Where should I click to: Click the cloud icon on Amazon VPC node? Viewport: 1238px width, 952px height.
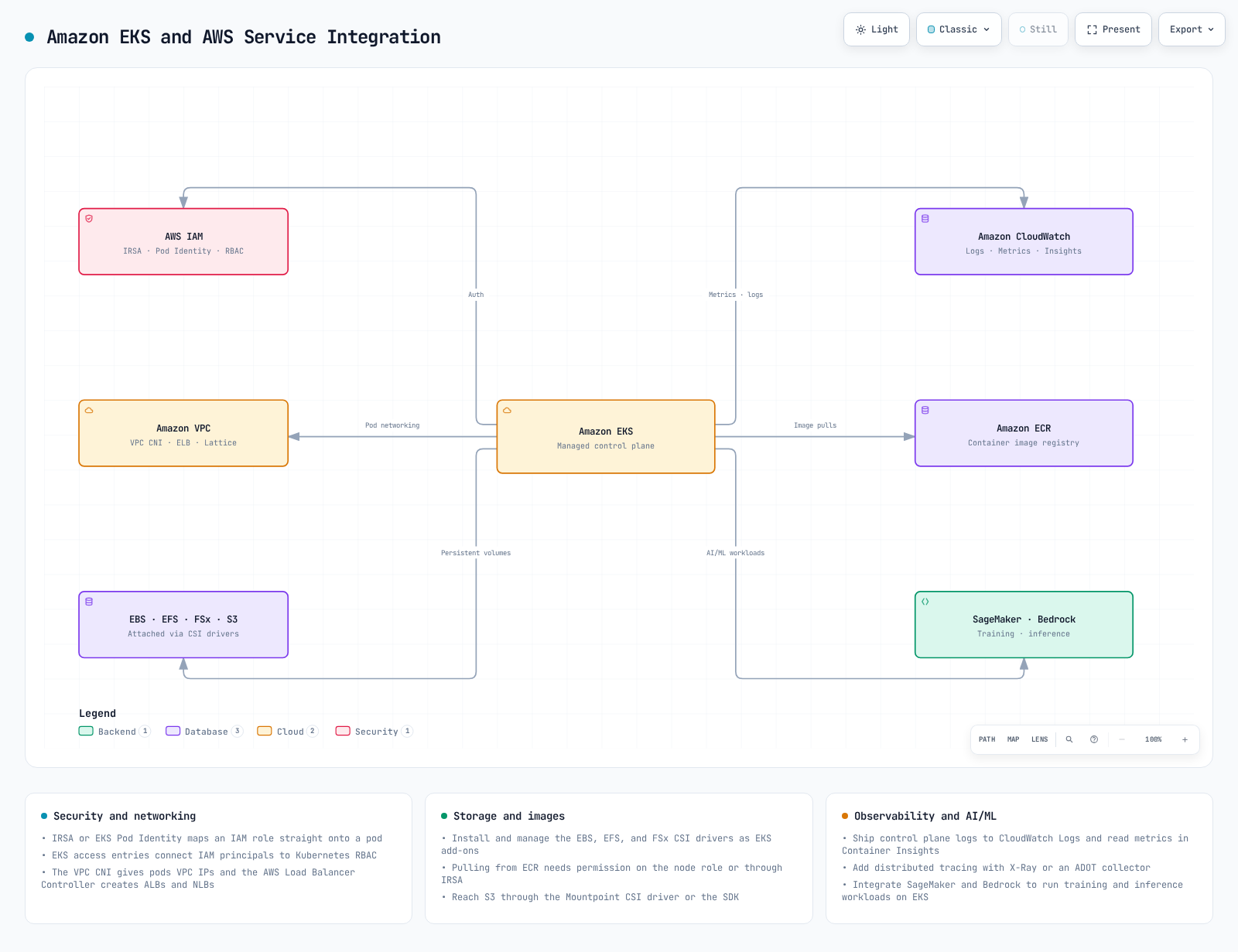(x=89, y=411)
